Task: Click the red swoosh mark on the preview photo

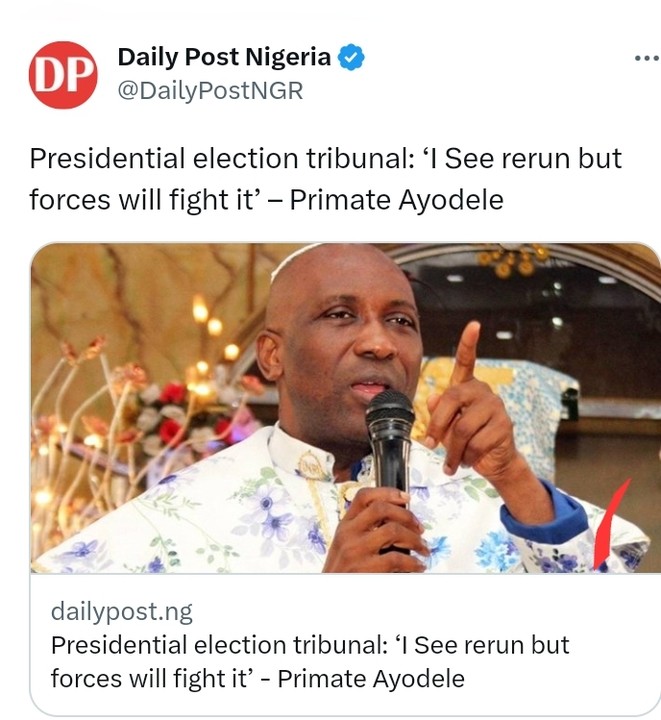Action: coord(613,520)
